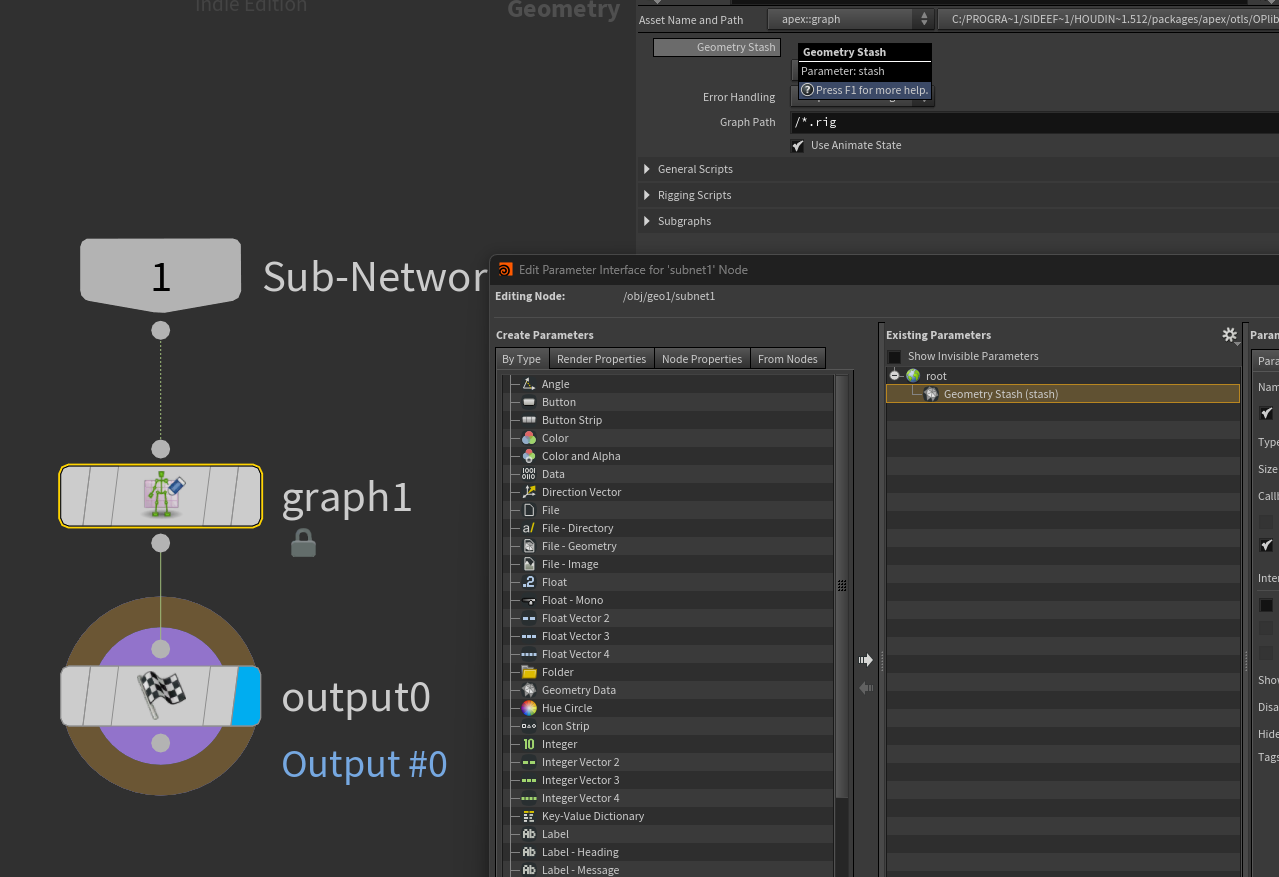Select the Direction Vector parameter type
Image resolution: width=1279 pixels, height=877 pixels.
[x=581, y=492]
